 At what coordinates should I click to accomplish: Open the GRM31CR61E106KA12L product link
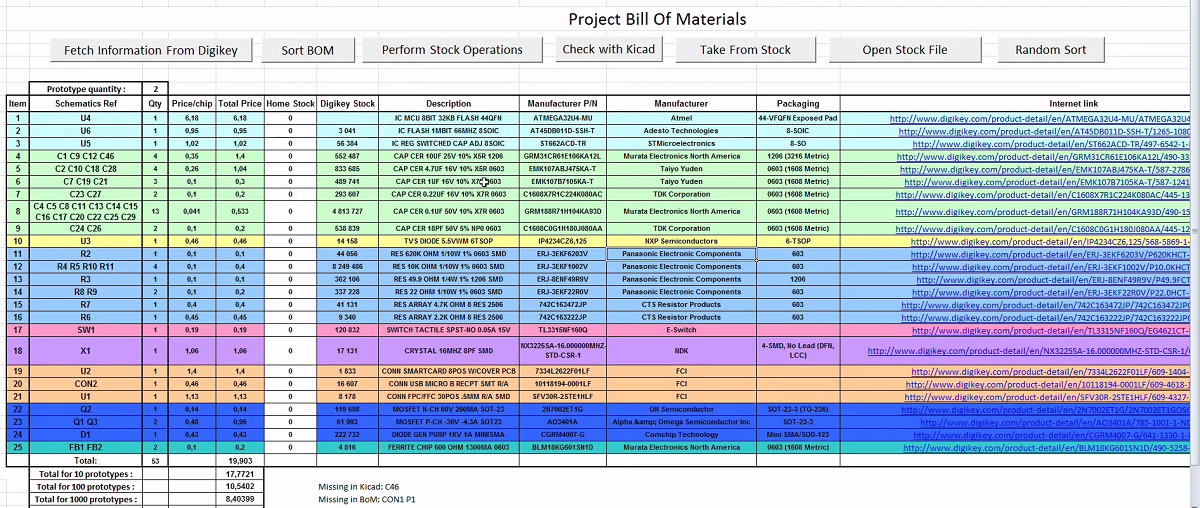tap(1043, 156)
